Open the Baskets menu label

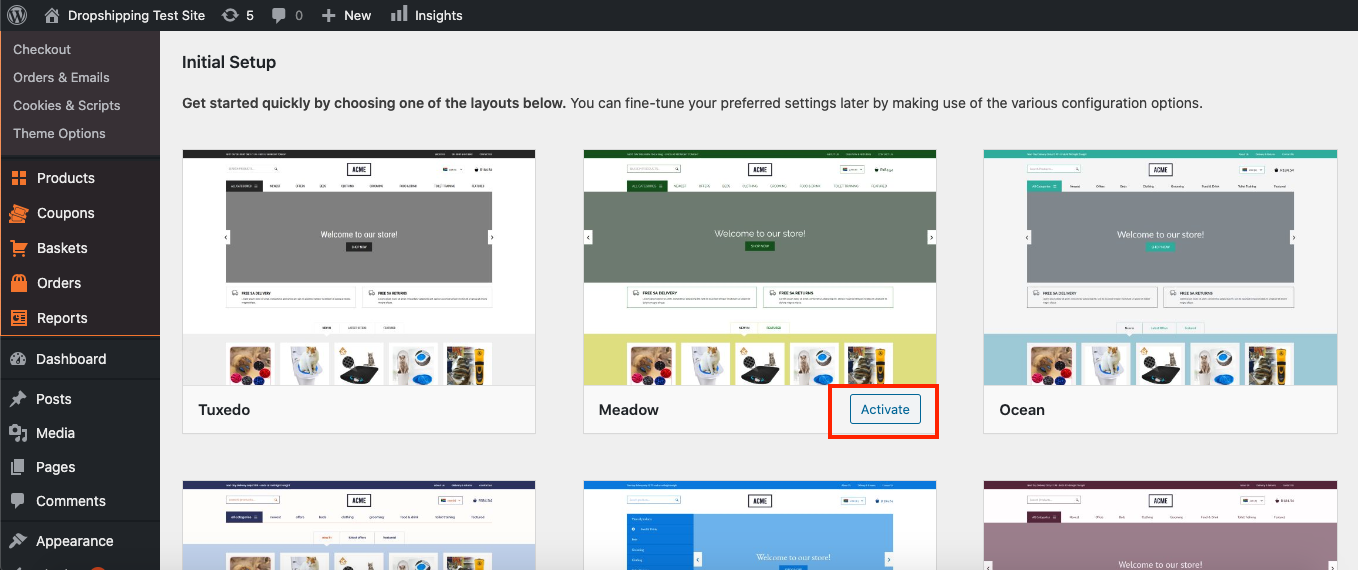click(x=62, y=248)
